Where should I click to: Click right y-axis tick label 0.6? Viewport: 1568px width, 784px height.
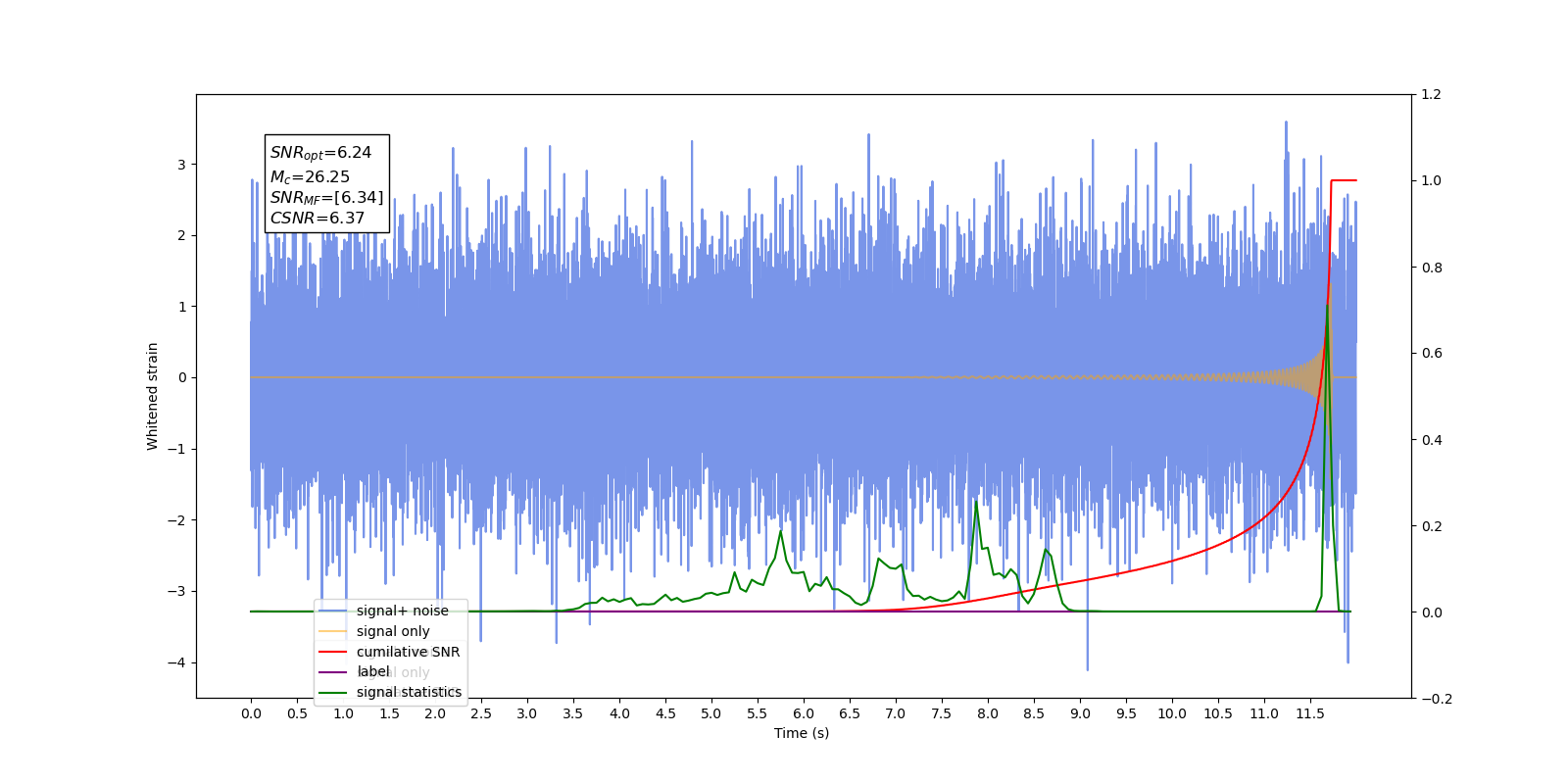pyautogui.click(x=1432, y=353)
